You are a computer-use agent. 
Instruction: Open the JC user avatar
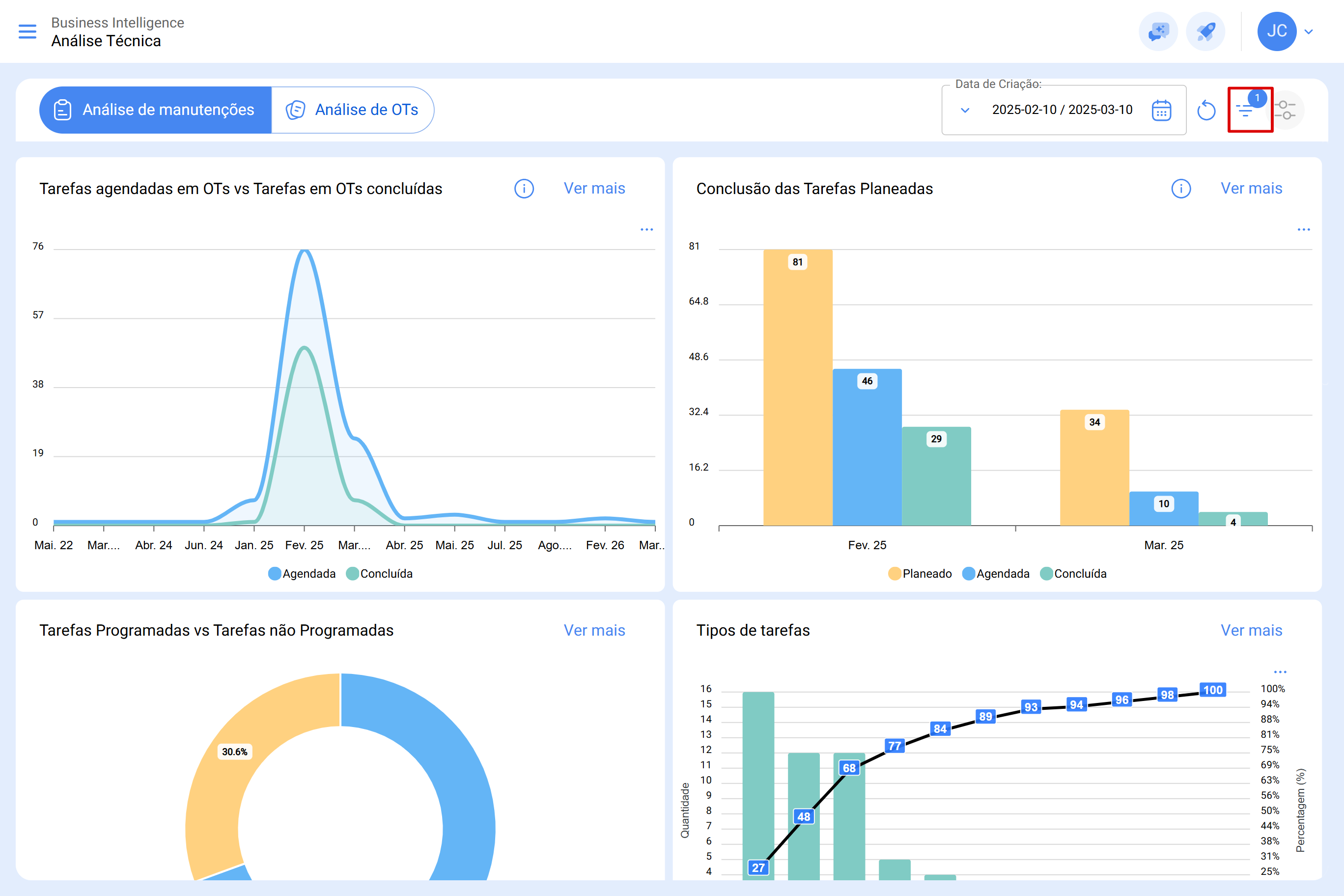point(1277,31)
